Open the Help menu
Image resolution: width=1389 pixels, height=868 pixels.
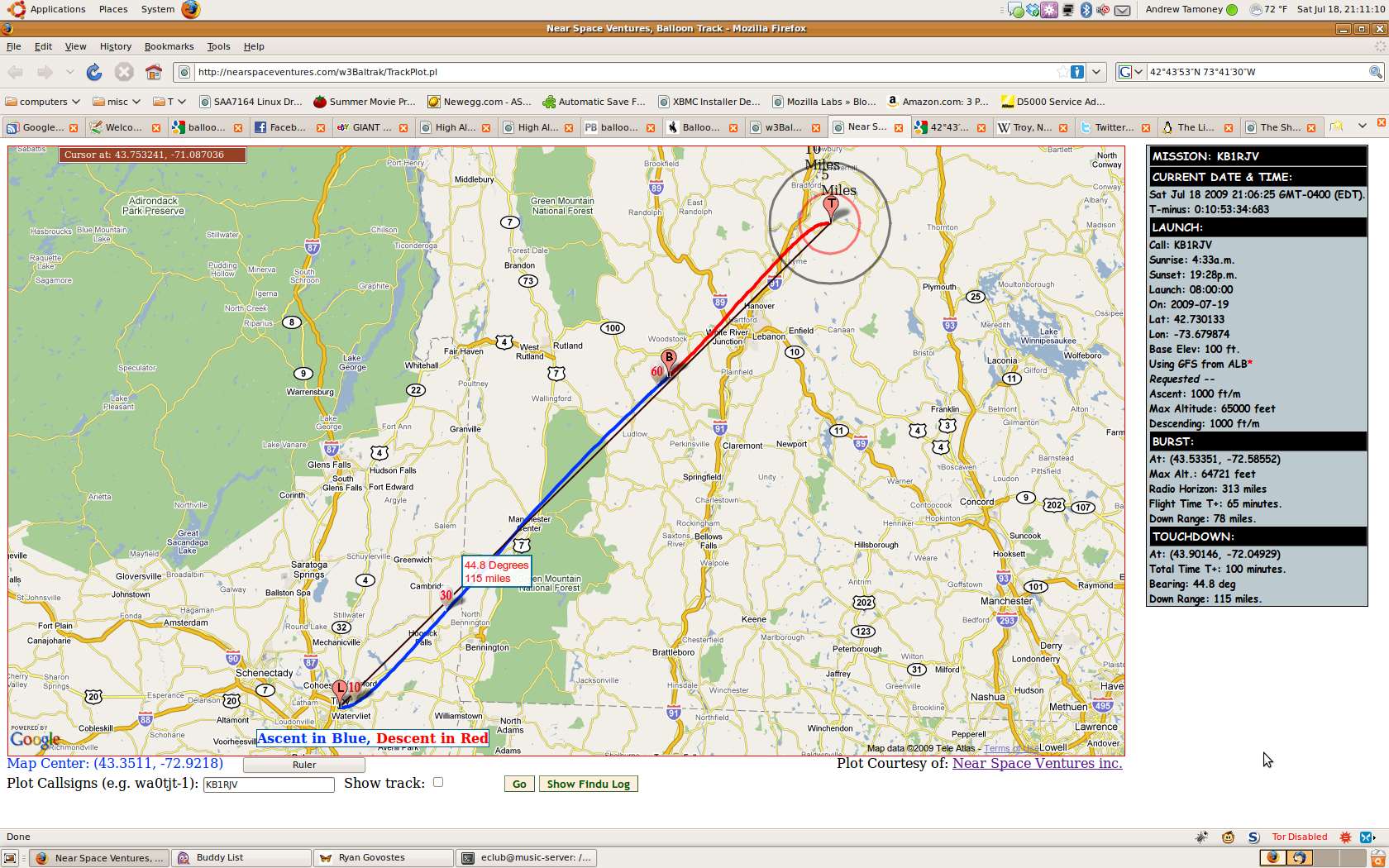click(254, 46)
